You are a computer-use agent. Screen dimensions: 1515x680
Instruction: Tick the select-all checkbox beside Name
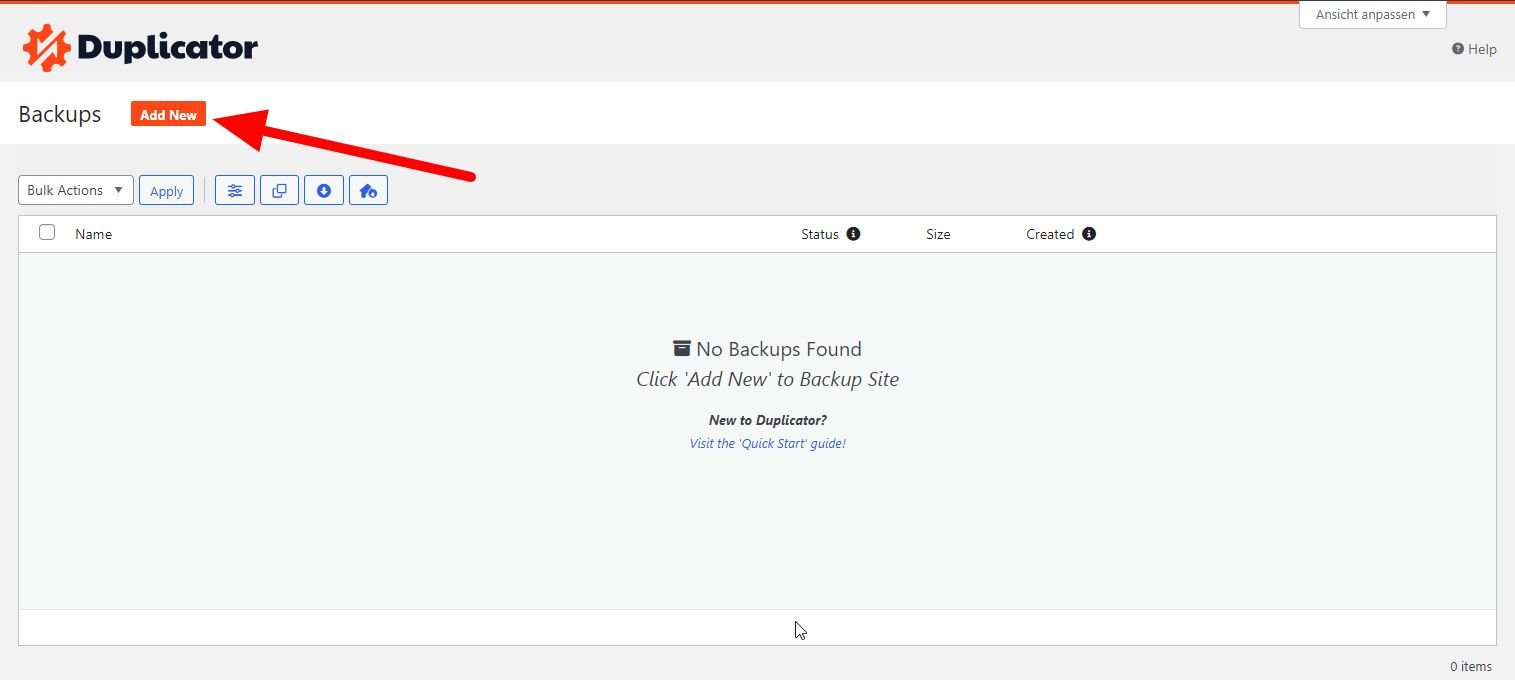point(47,233)
